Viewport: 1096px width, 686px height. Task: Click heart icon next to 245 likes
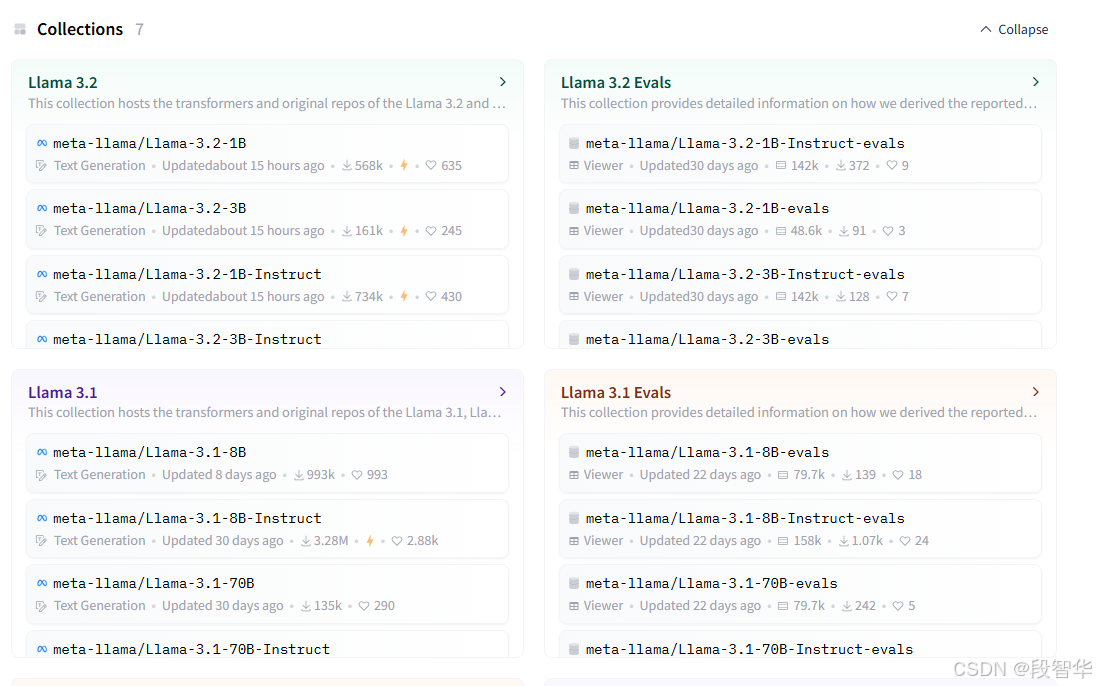click(x=431, y=231)
